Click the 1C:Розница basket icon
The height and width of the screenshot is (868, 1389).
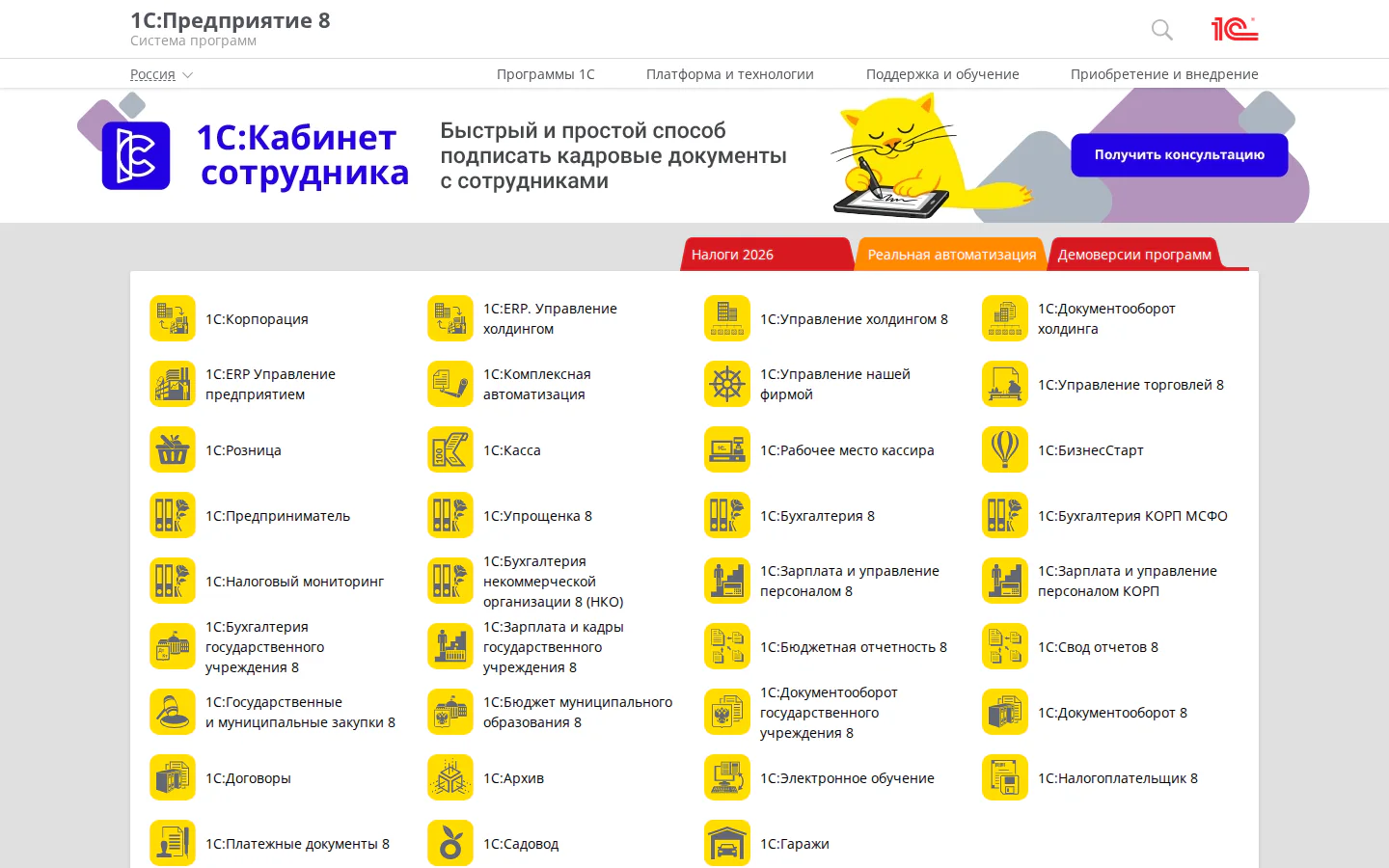173,449
